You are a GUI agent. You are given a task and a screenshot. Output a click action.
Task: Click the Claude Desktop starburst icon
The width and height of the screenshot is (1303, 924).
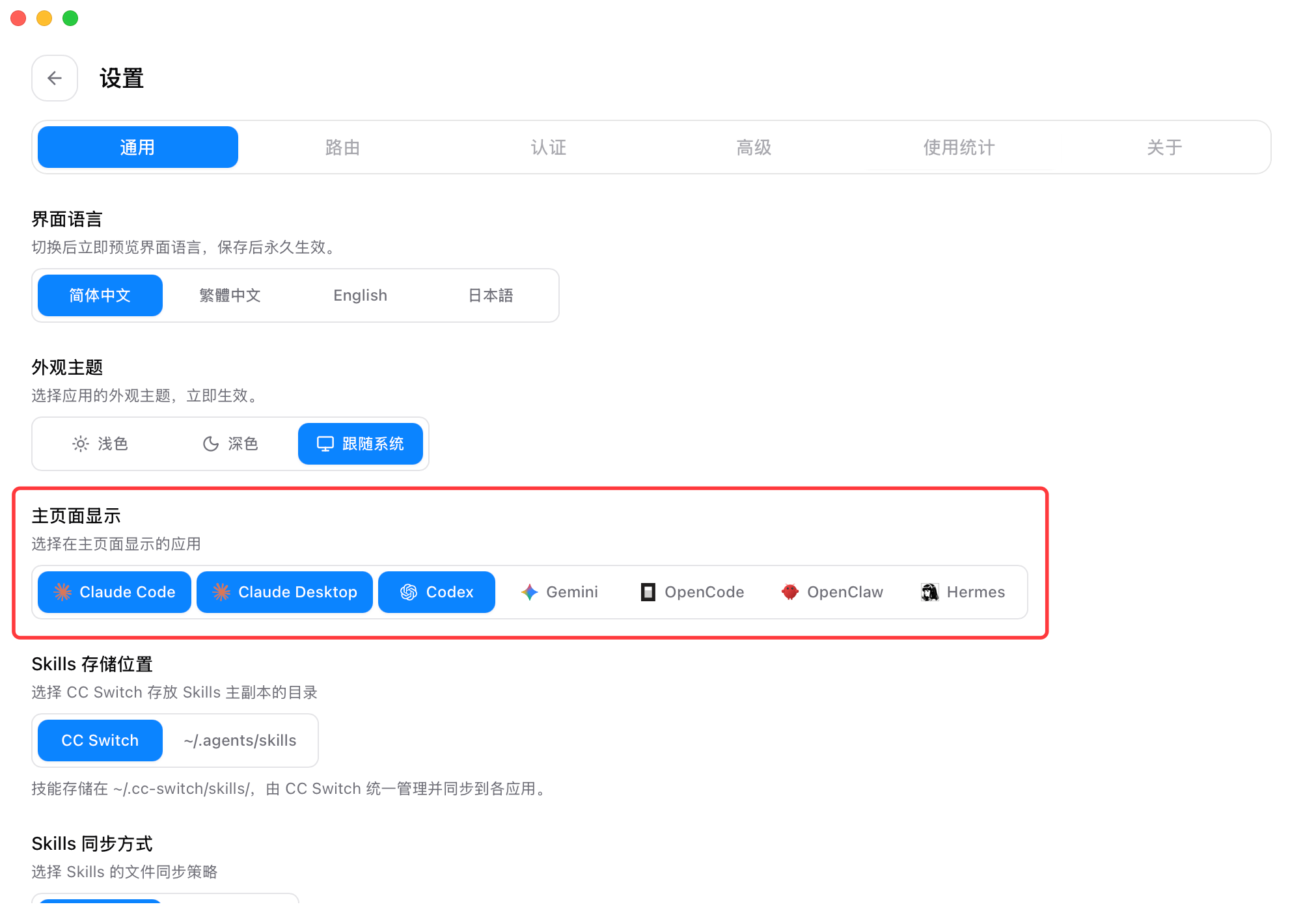point(221,592)
